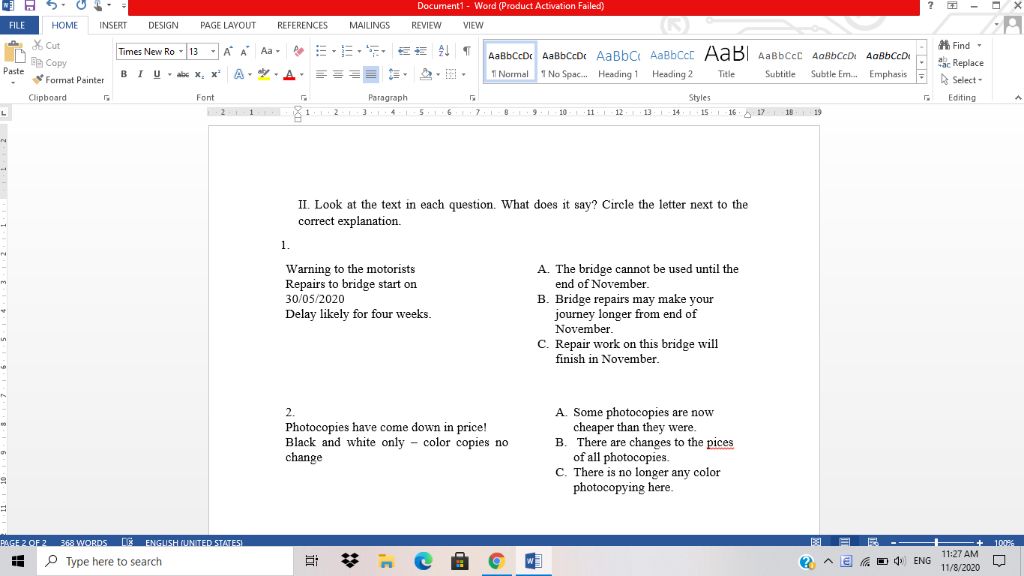Open Font dialog launcher
Image resolution: width=1024 pixels, height=576 pixels.
point(305,98)
